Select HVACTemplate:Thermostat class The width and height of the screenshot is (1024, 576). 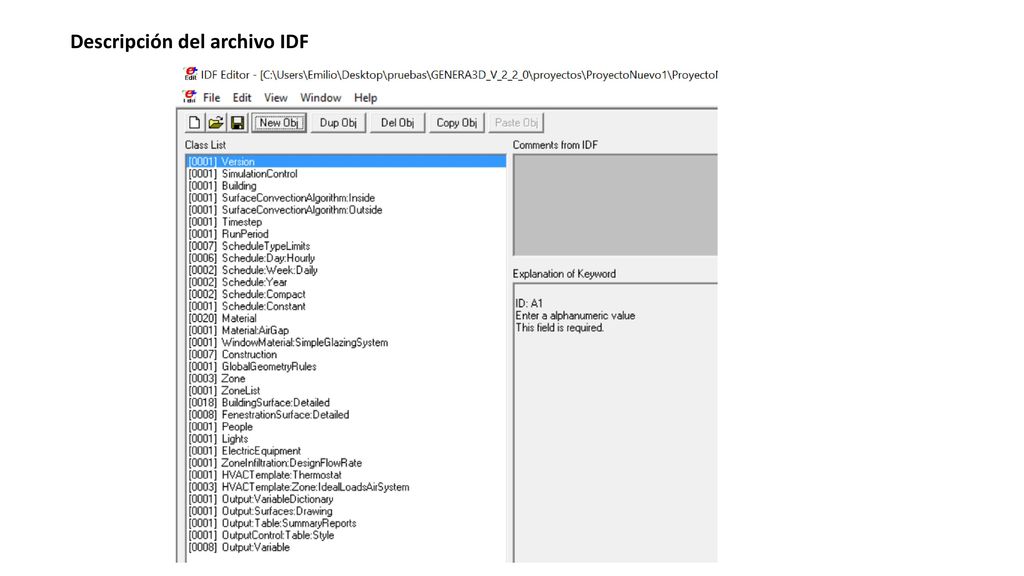pyautogui.click(x=346, y=475)
